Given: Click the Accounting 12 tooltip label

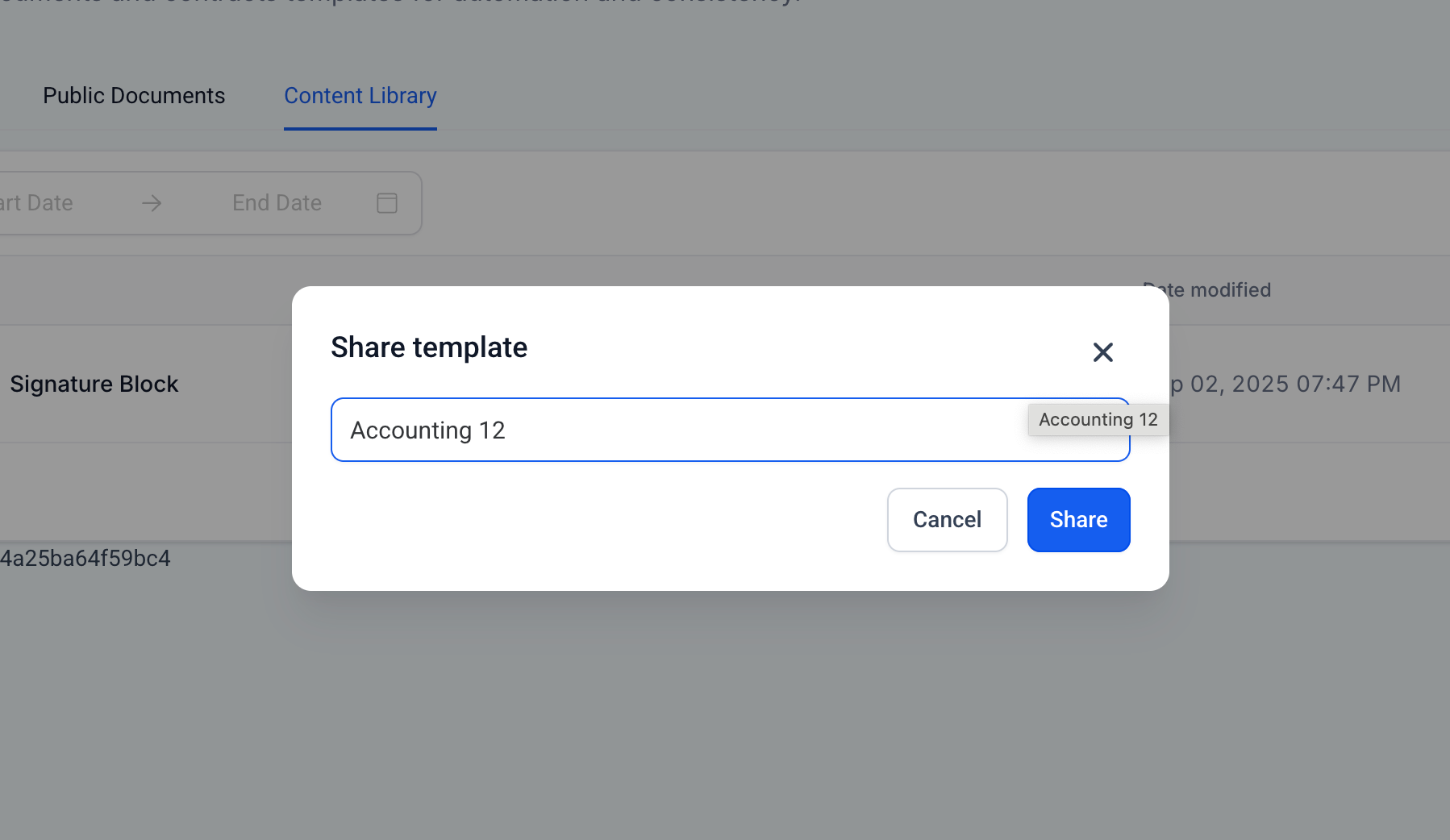Looking at the screenshot, I should [1098, 420].
